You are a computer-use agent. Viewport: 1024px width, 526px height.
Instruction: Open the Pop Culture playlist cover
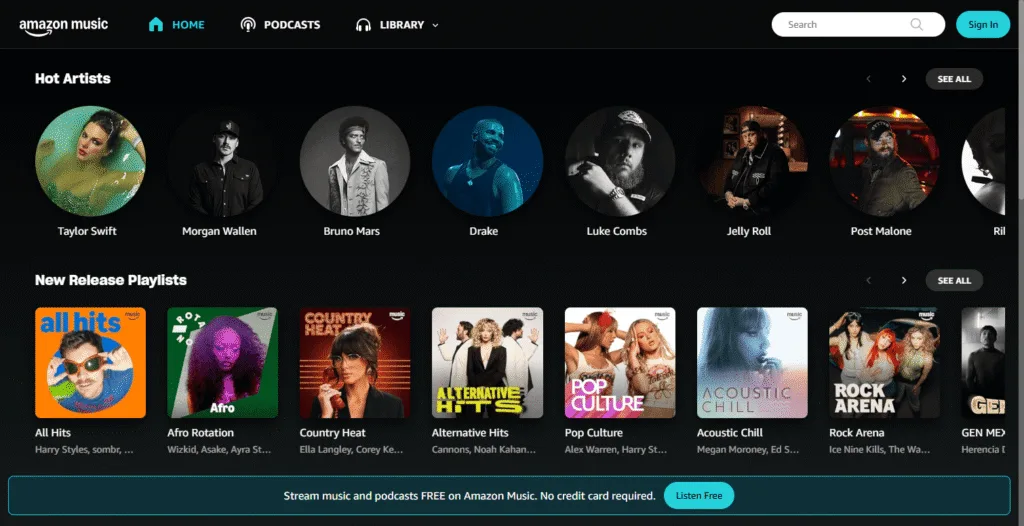pyautogui.click(x=620, y=363)
